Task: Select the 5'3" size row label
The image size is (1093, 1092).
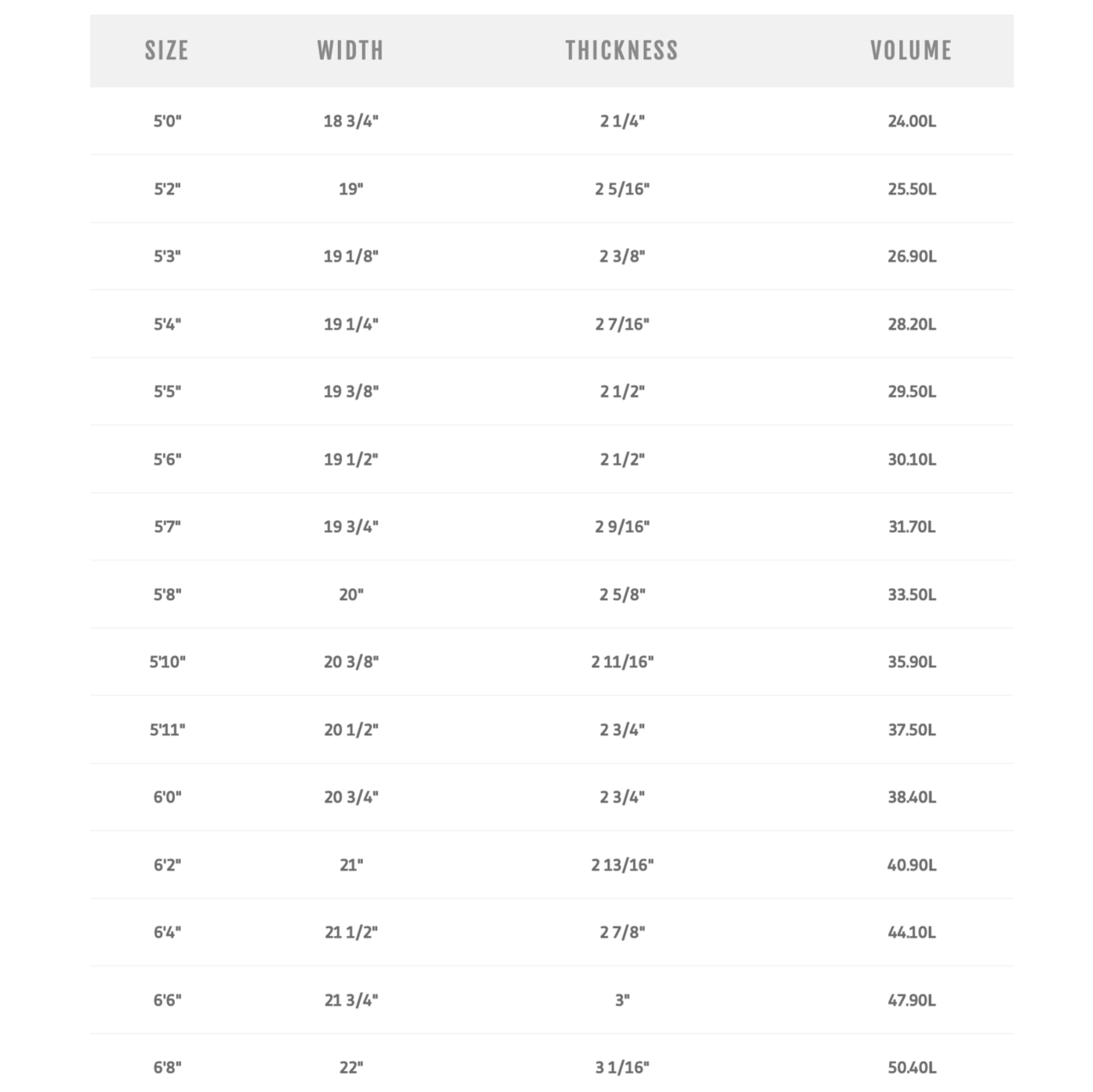Action: click(x=167, y=256)
